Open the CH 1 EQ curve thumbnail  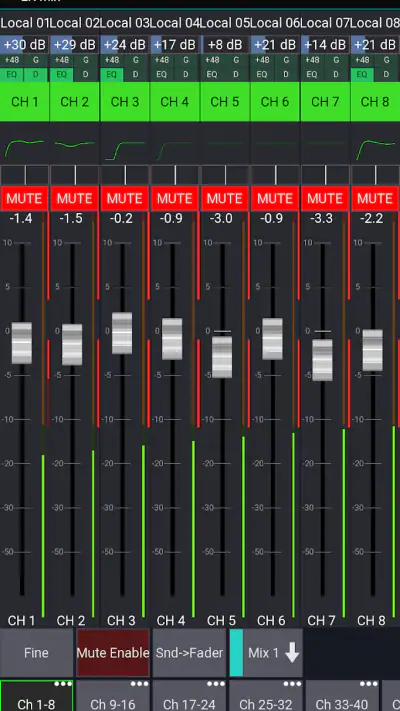24,149
